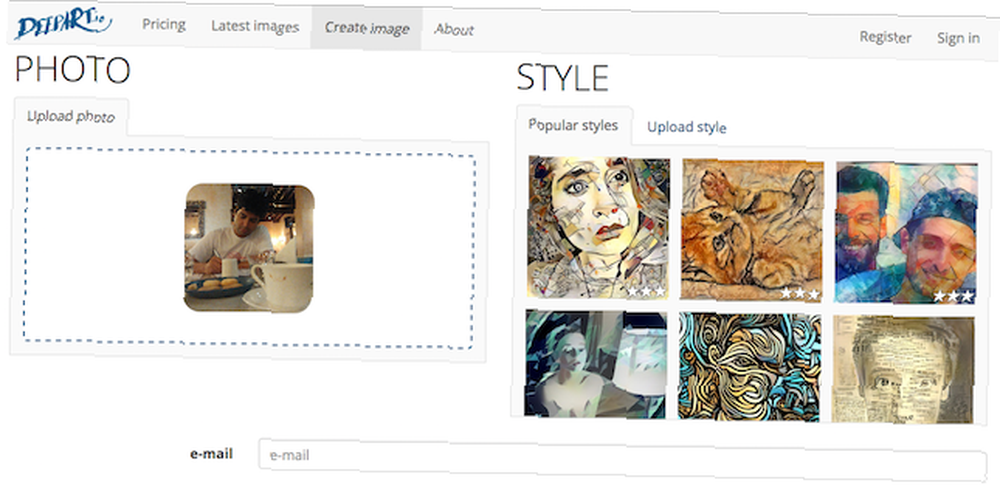
Task: Click inside the dashed photo drop zone
Action: click(249, 248)
